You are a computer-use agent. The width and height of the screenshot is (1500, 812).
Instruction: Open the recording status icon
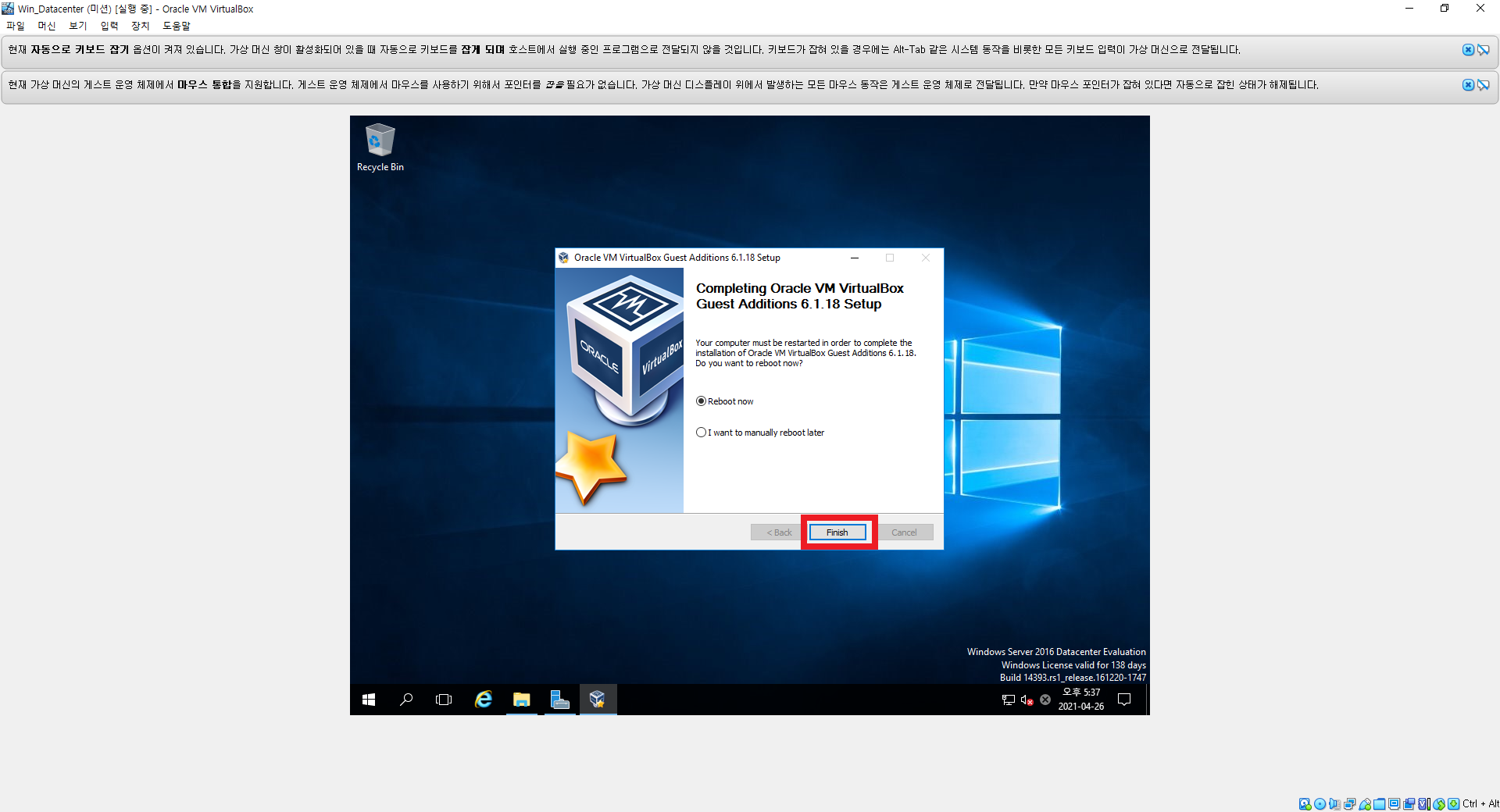pyautogui.click(x=1409, y=804)
